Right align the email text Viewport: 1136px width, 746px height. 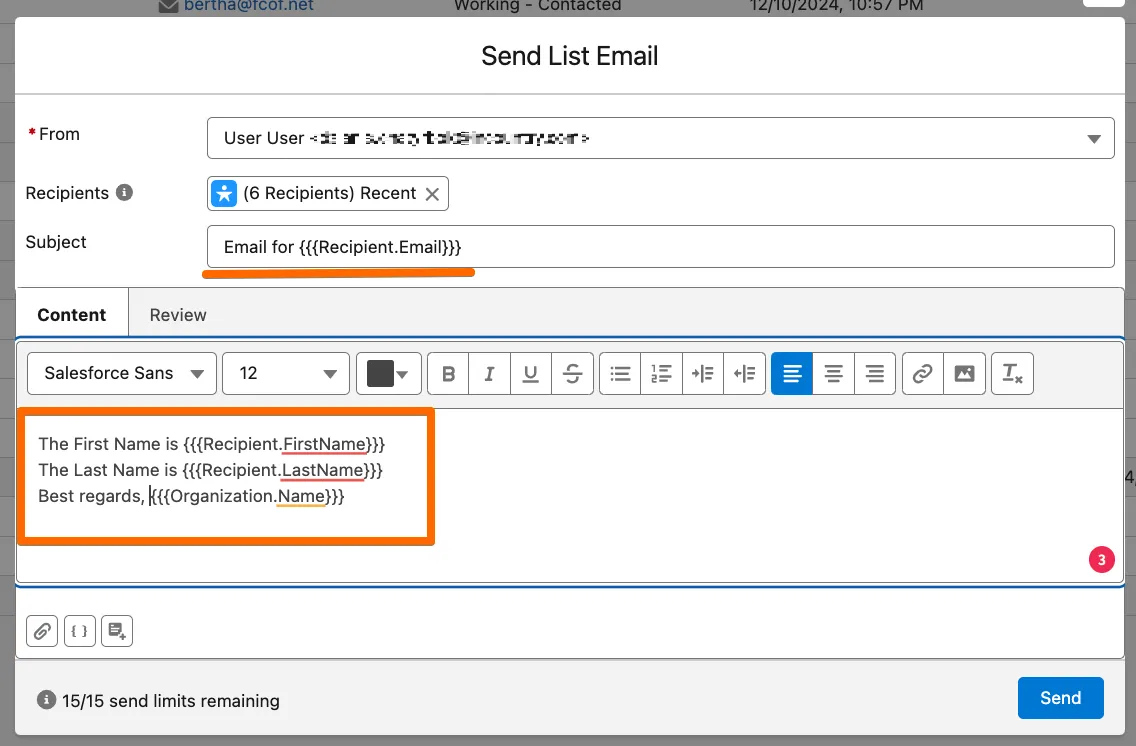(875, 374)
